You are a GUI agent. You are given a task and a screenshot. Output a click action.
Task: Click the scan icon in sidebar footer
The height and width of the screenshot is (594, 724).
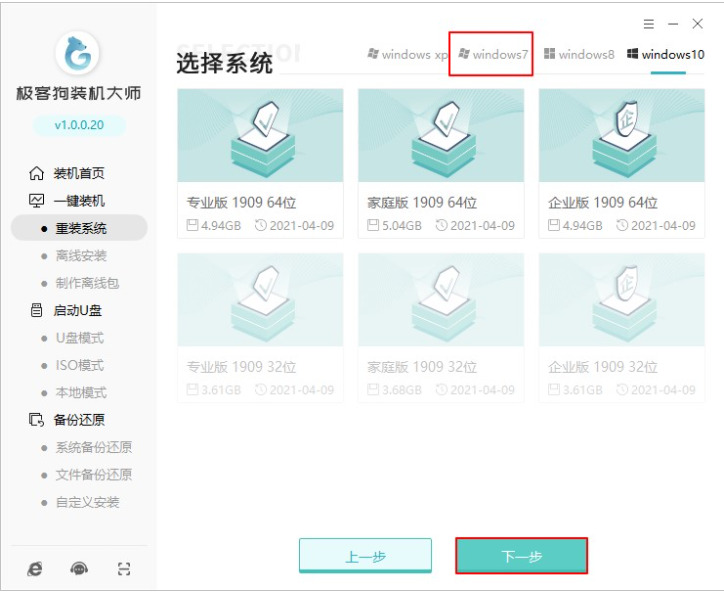tap(124, 569)
